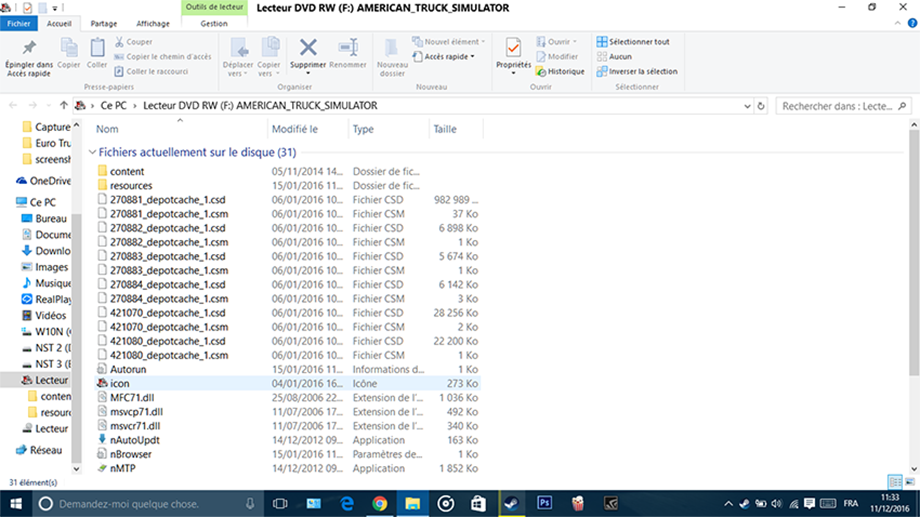Open the Fichier tab
The image size is (920, 517).
(19, 23)
